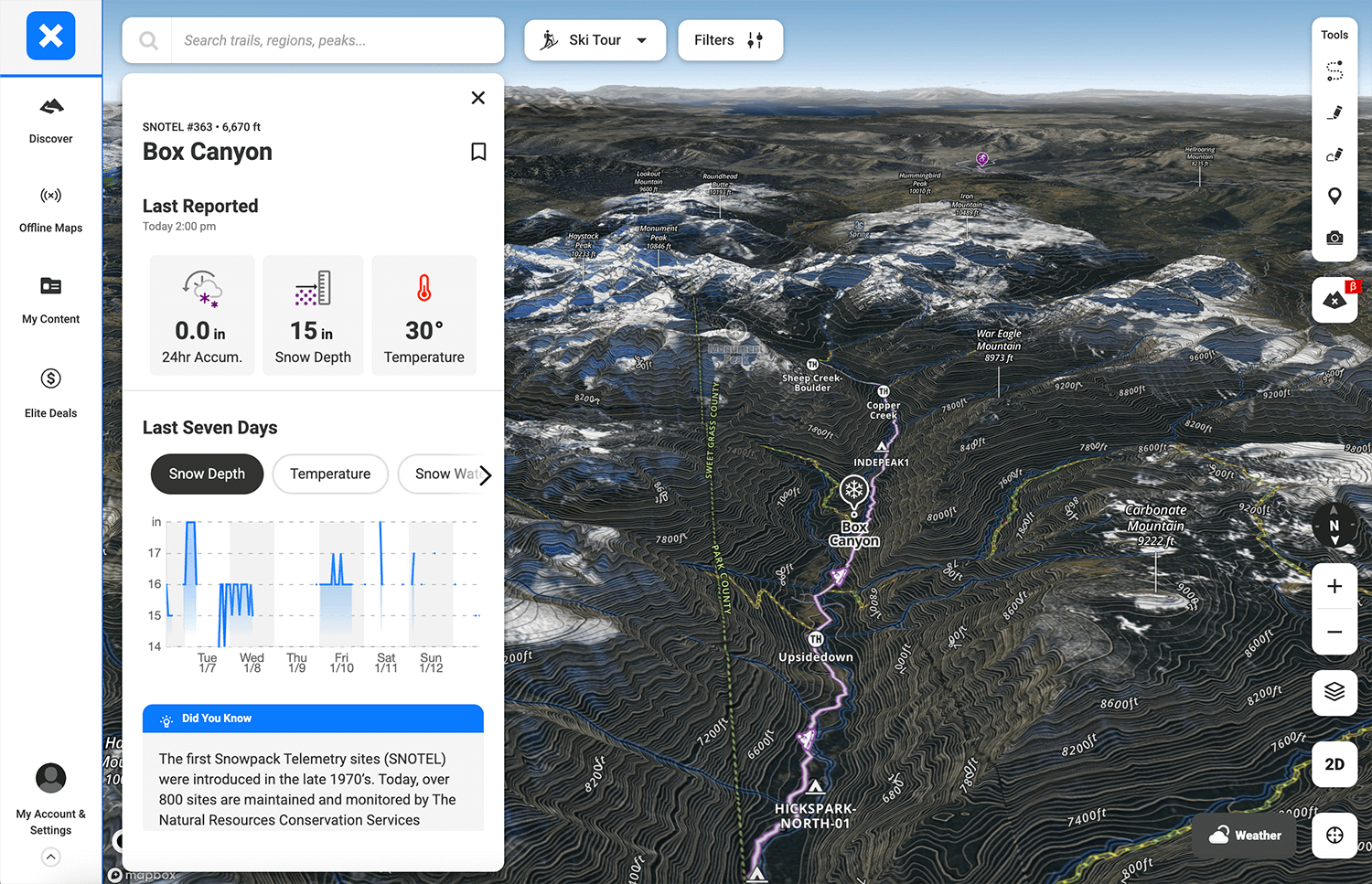
Task: Toggle the Weather overlay
Action: 1245,836
